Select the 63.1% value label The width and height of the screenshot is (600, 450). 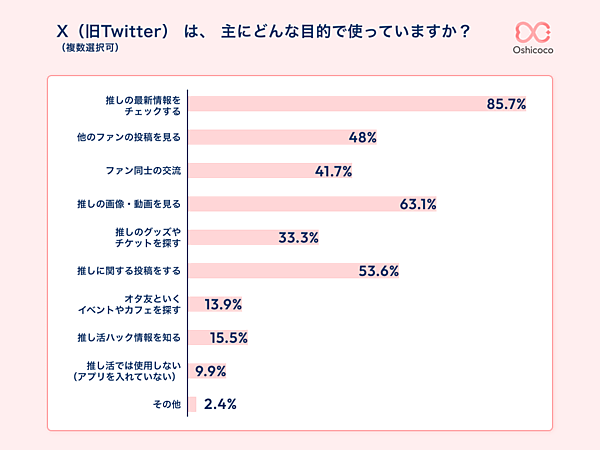pos(418,204)
